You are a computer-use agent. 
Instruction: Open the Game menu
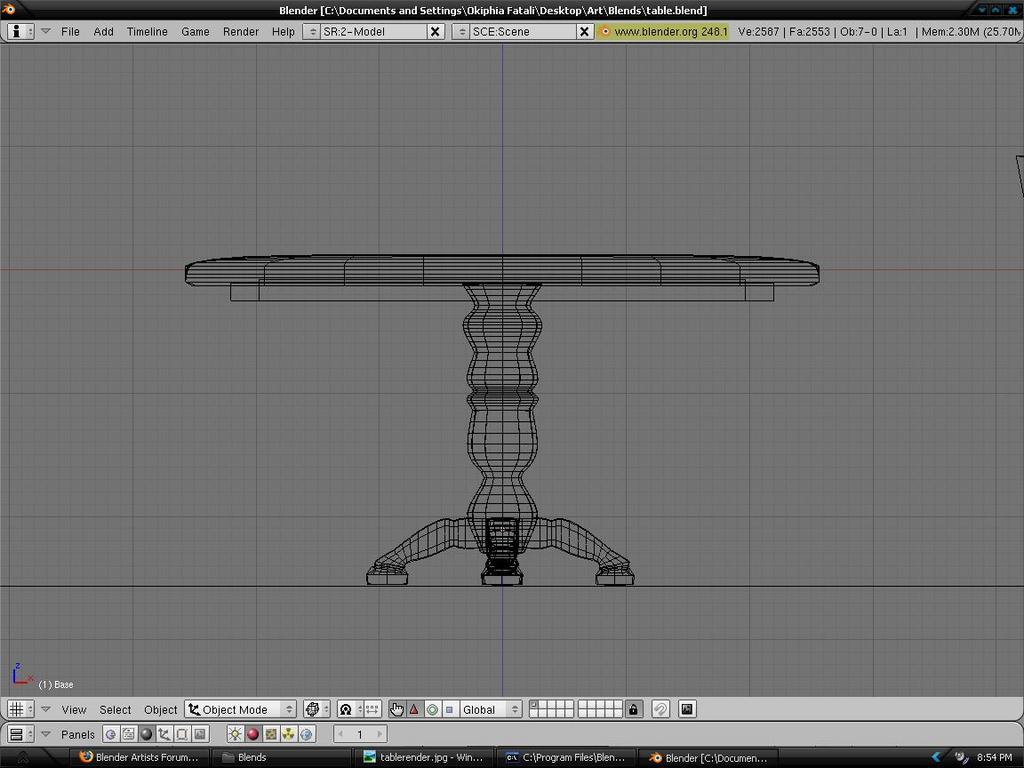(x=195, y=31)
